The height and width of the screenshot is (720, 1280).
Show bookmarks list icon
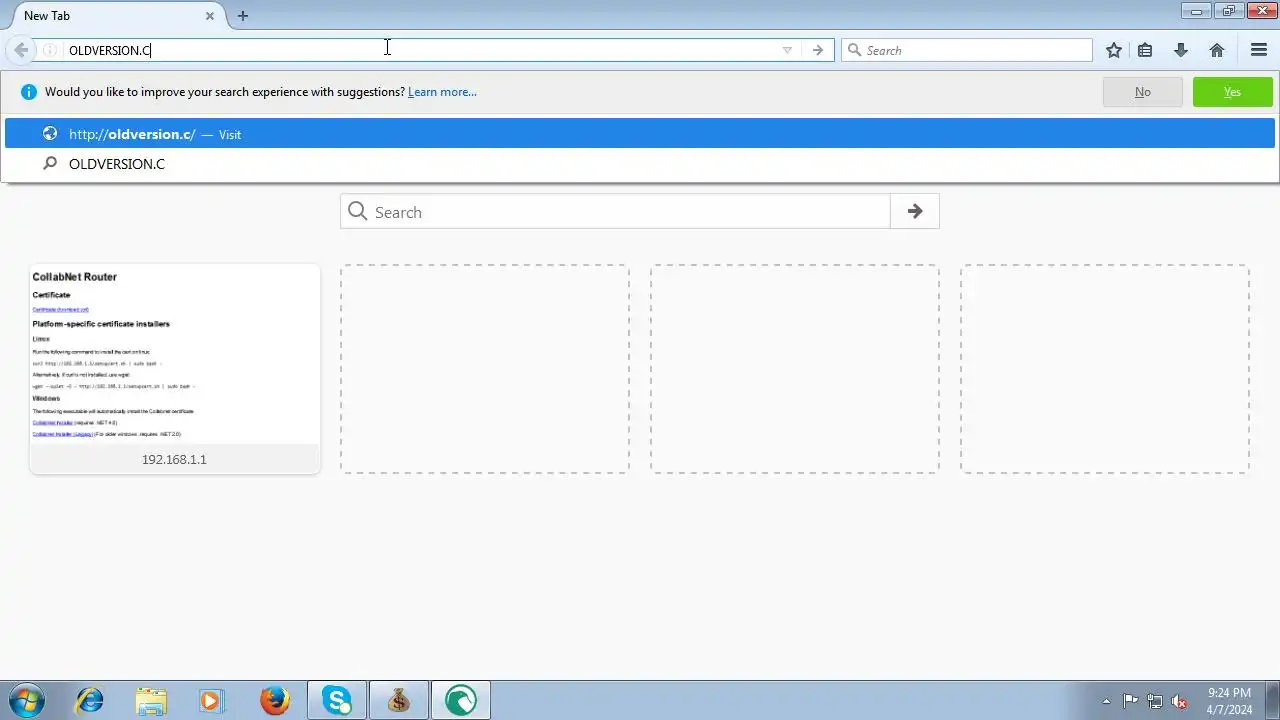[x=1145, y=50]
